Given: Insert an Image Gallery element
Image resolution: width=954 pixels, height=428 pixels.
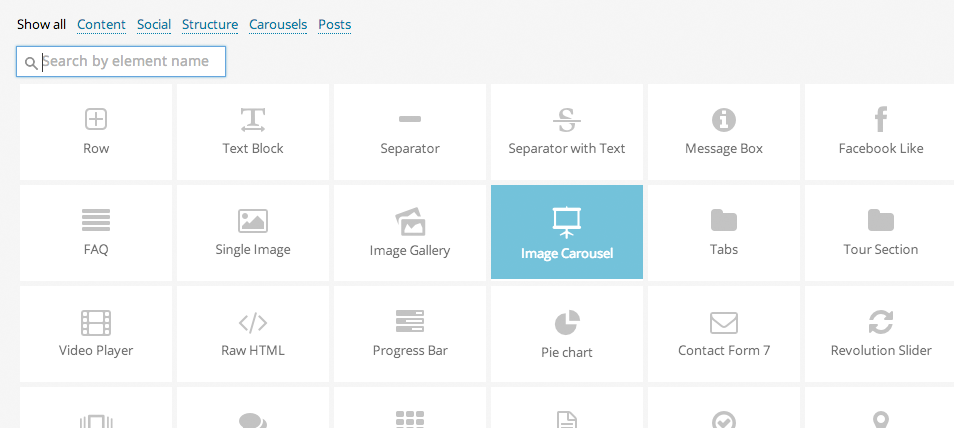Looking at the screenshot, I should click(x=410, y=232).
